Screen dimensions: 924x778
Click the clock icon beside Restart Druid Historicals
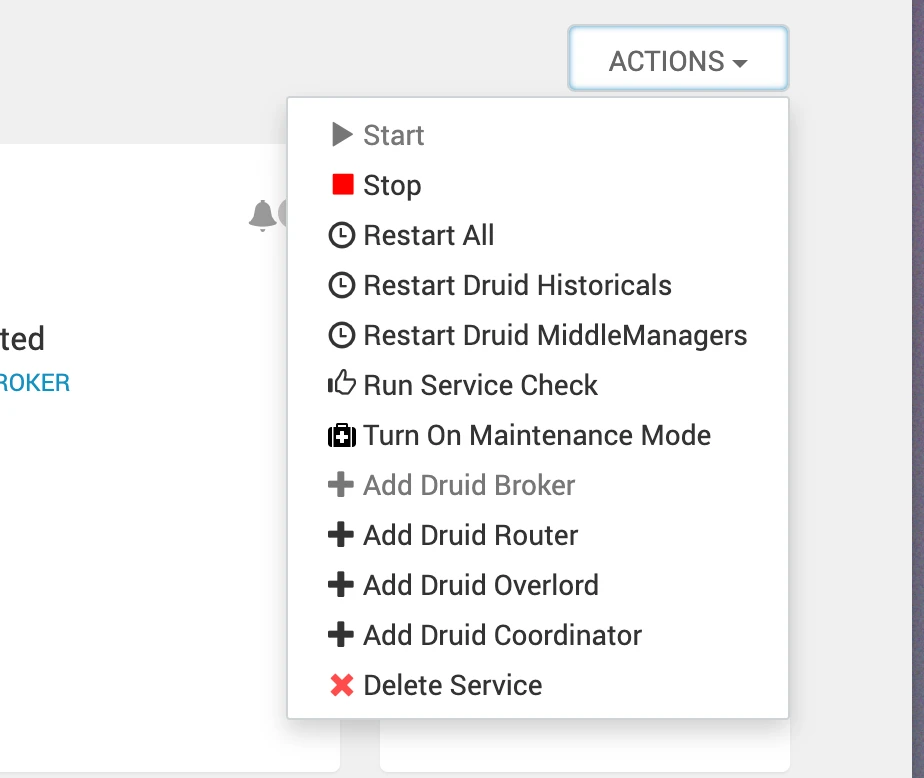[341, 285]
